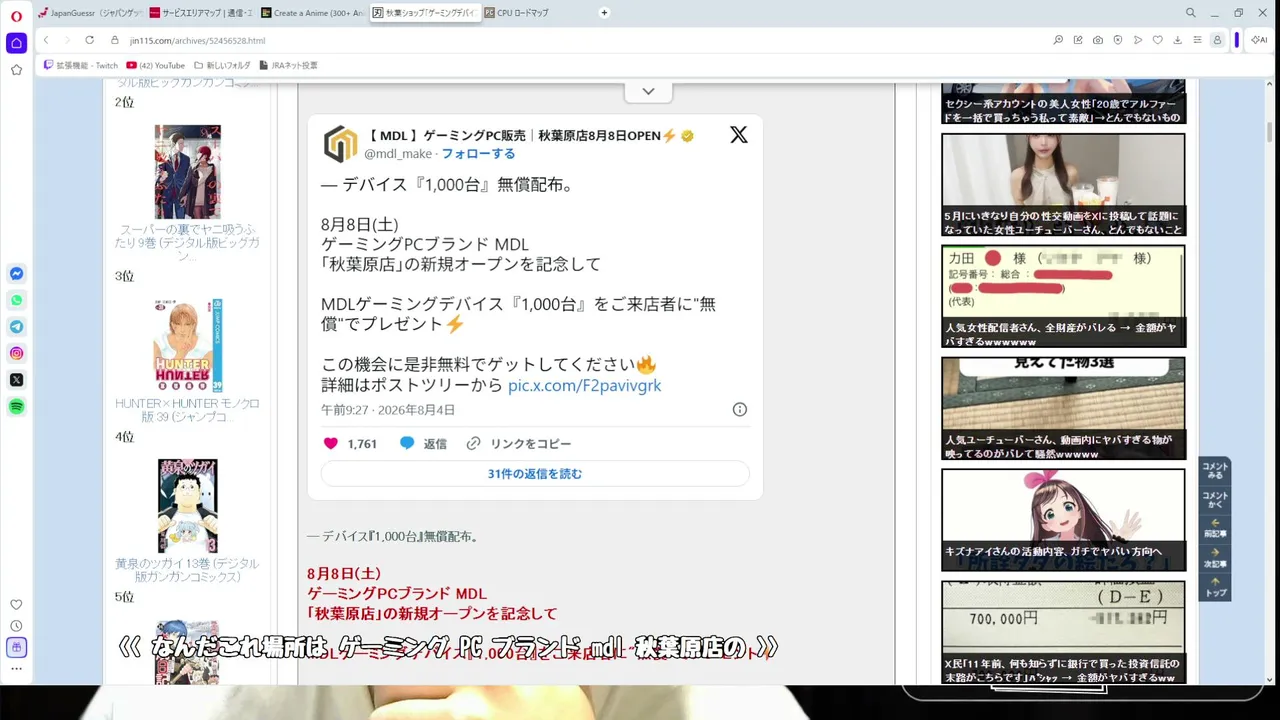
Task: Open the easy setup sliders icon
Action: [1197, 40]
